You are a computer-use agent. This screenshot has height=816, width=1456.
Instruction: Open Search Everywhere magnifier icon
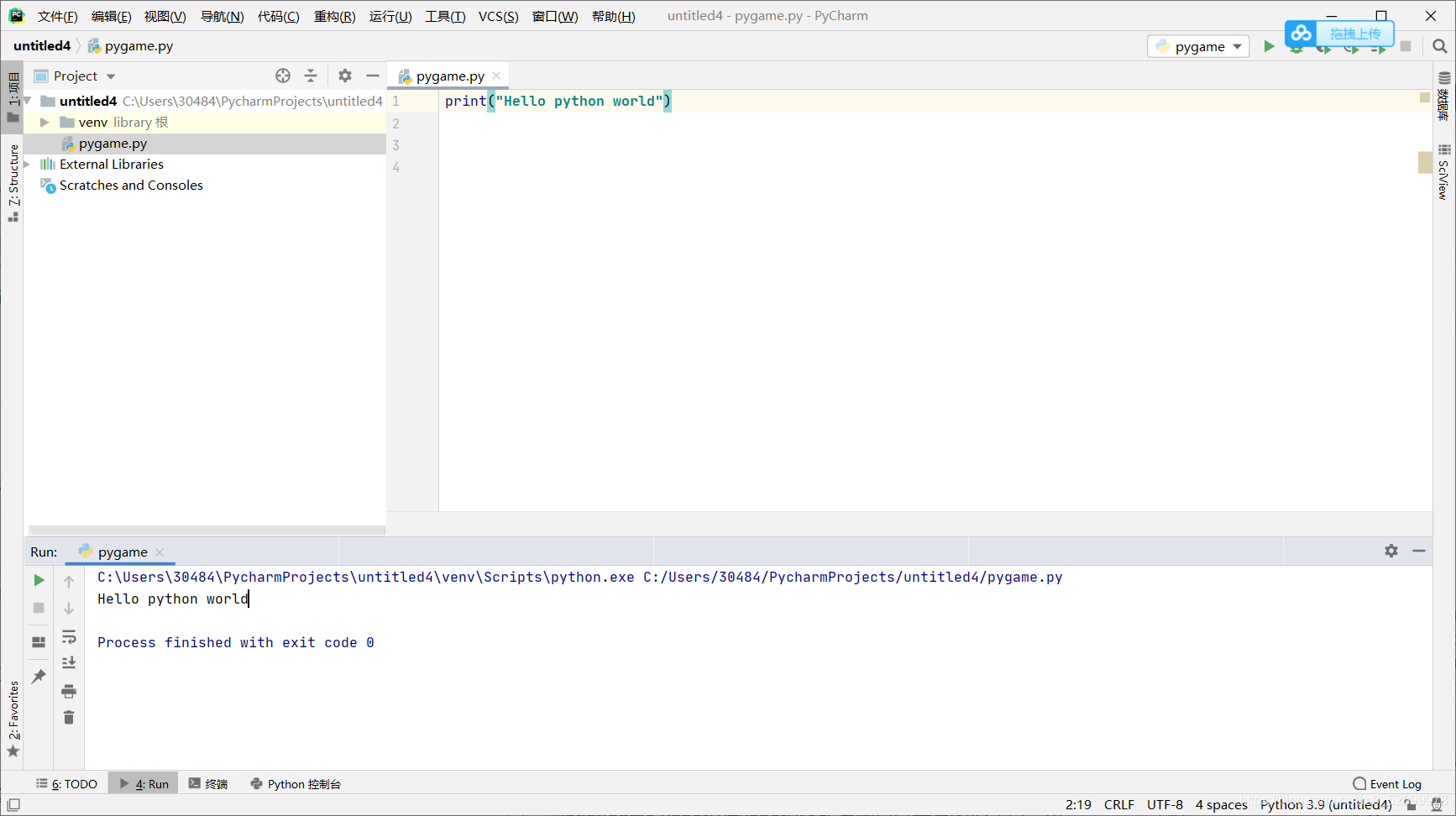click(1440, 46)
